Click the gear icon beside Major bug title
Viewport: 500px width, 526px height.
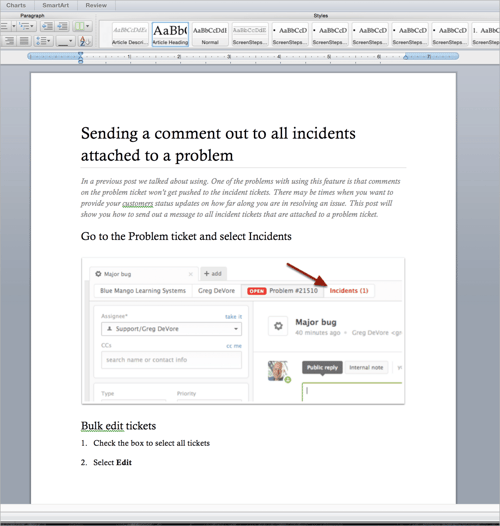[278, 326]
